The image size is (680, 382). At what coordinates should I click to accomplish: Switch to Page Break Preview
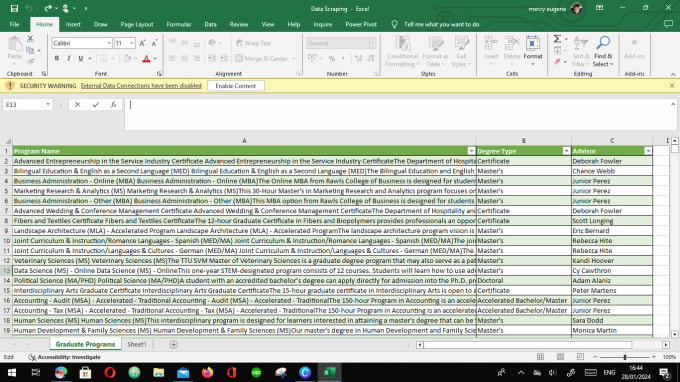pos(580,357)
